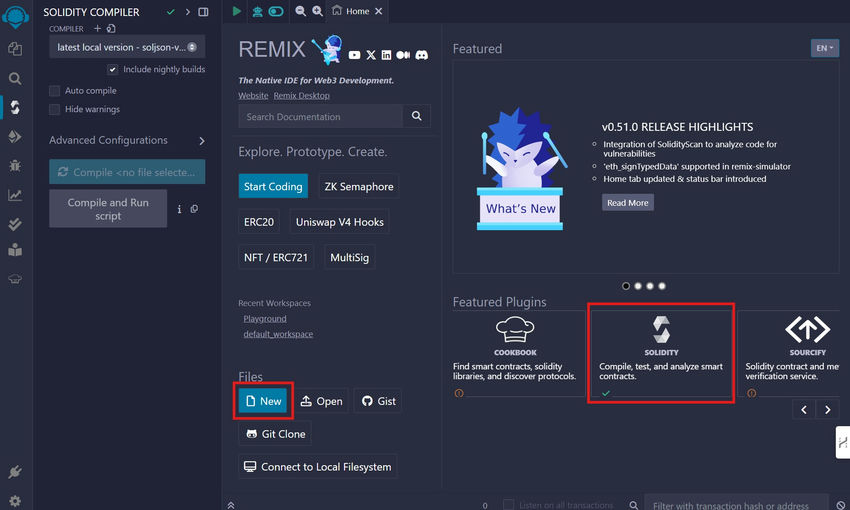Open the Search in files sidebar icon
Image resolution: width=850 pixels, height=510 pixels.
coord(15,79)
